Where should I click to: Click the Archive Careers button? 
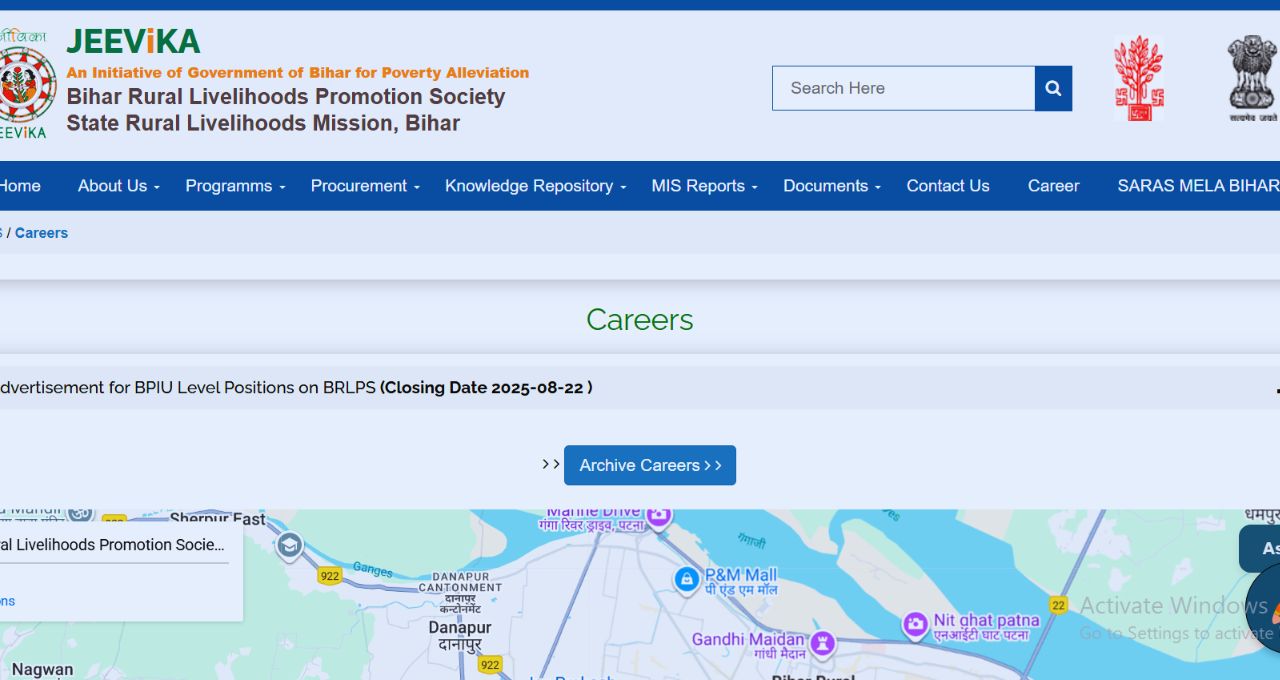[x=650, y=465]
